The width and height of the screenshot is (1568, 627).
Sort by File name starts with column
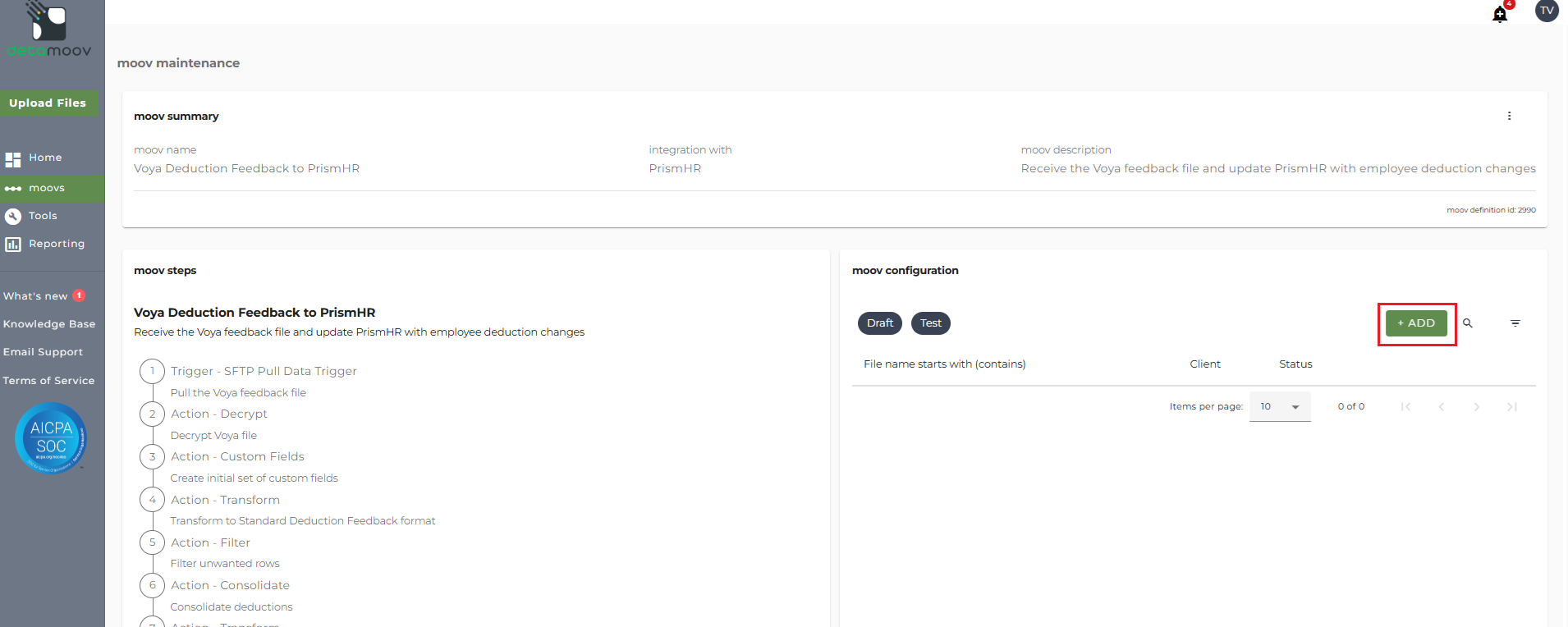[x=944, y=364]
